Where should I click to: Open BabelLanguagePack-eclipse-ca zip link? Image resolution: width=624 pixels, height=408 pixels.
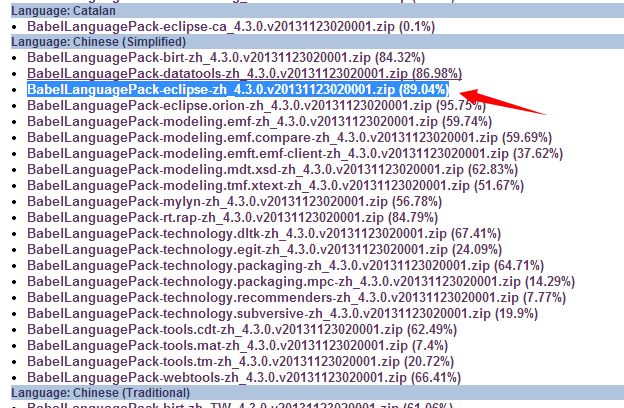pyautogui.click(x=231, y=27)
